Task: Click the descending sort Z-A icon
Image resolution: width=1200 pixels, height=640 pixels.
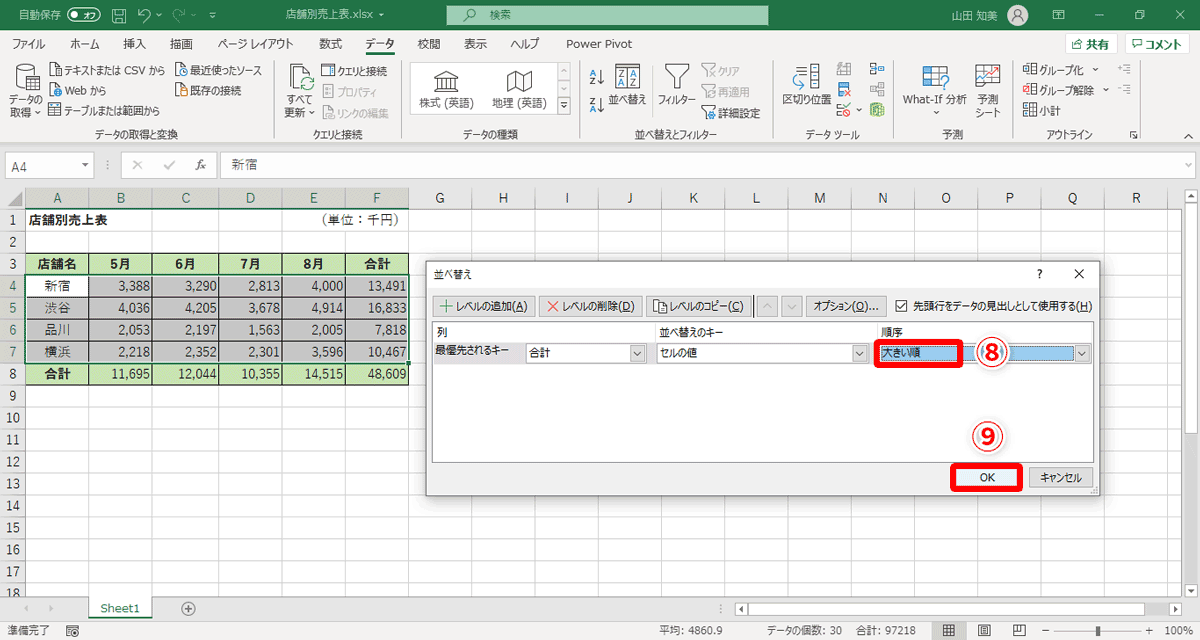Action: (597, 103)
